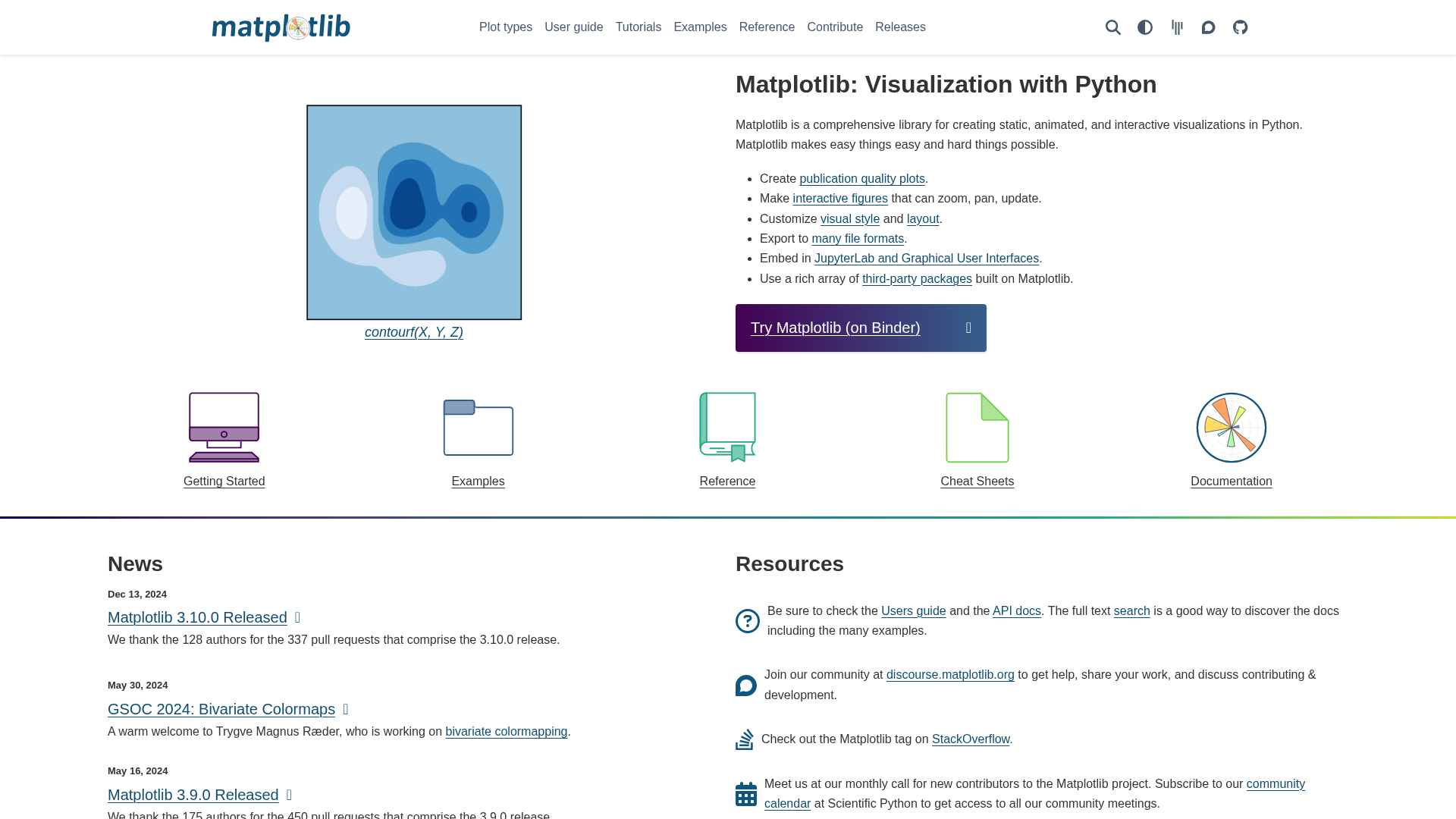Click the matplotlib logo to go home
This screenshot has height=819, width=1456.
click(x=281, y=27)
